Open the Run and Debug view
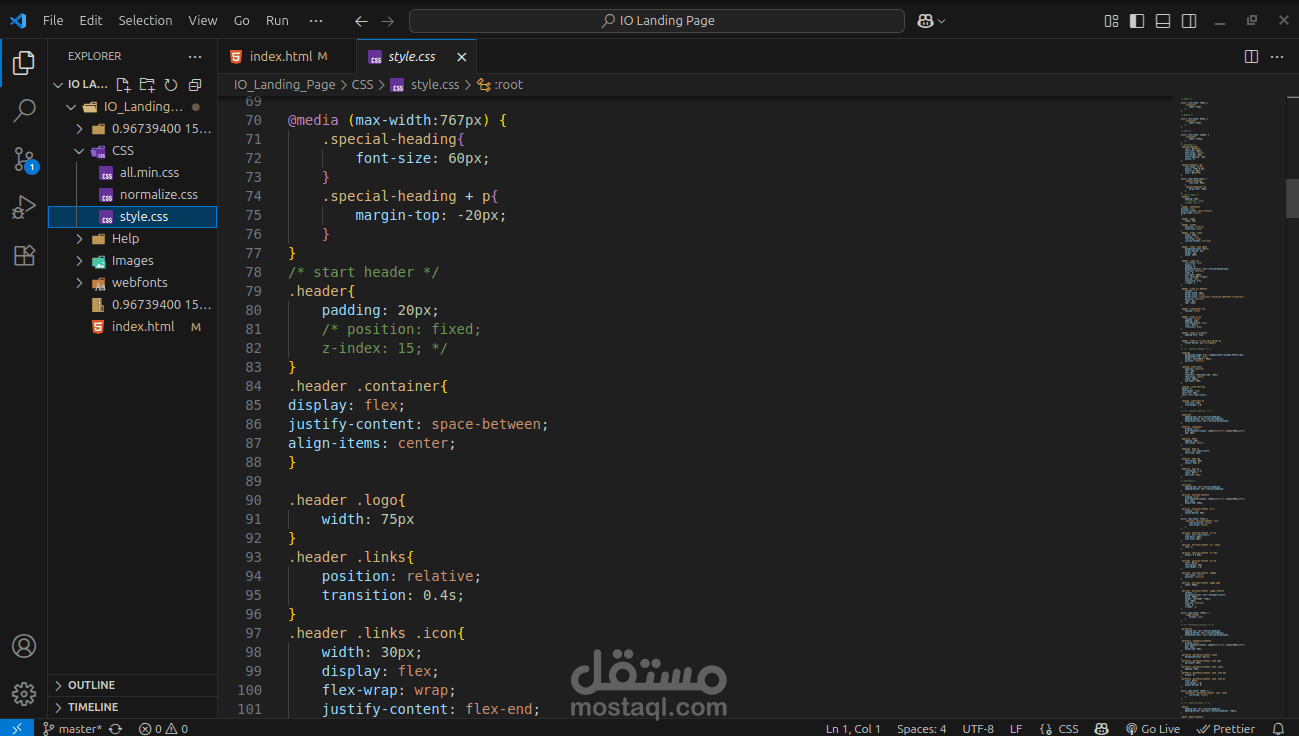Screen dimensions: 1299x736 (x=24, y=207)
